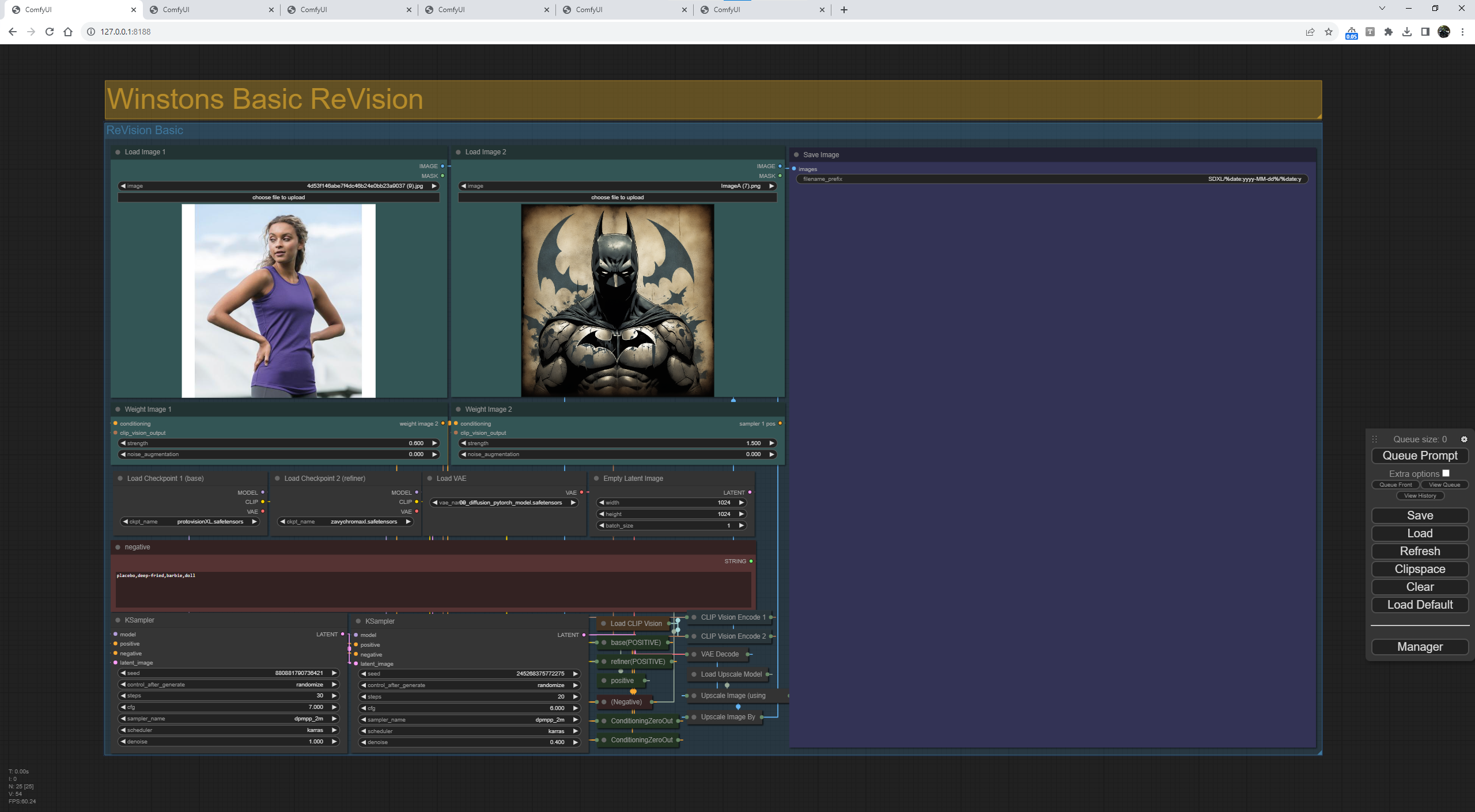
Task: Open the browser profile avatar
Action: [x=1444, y=32]
